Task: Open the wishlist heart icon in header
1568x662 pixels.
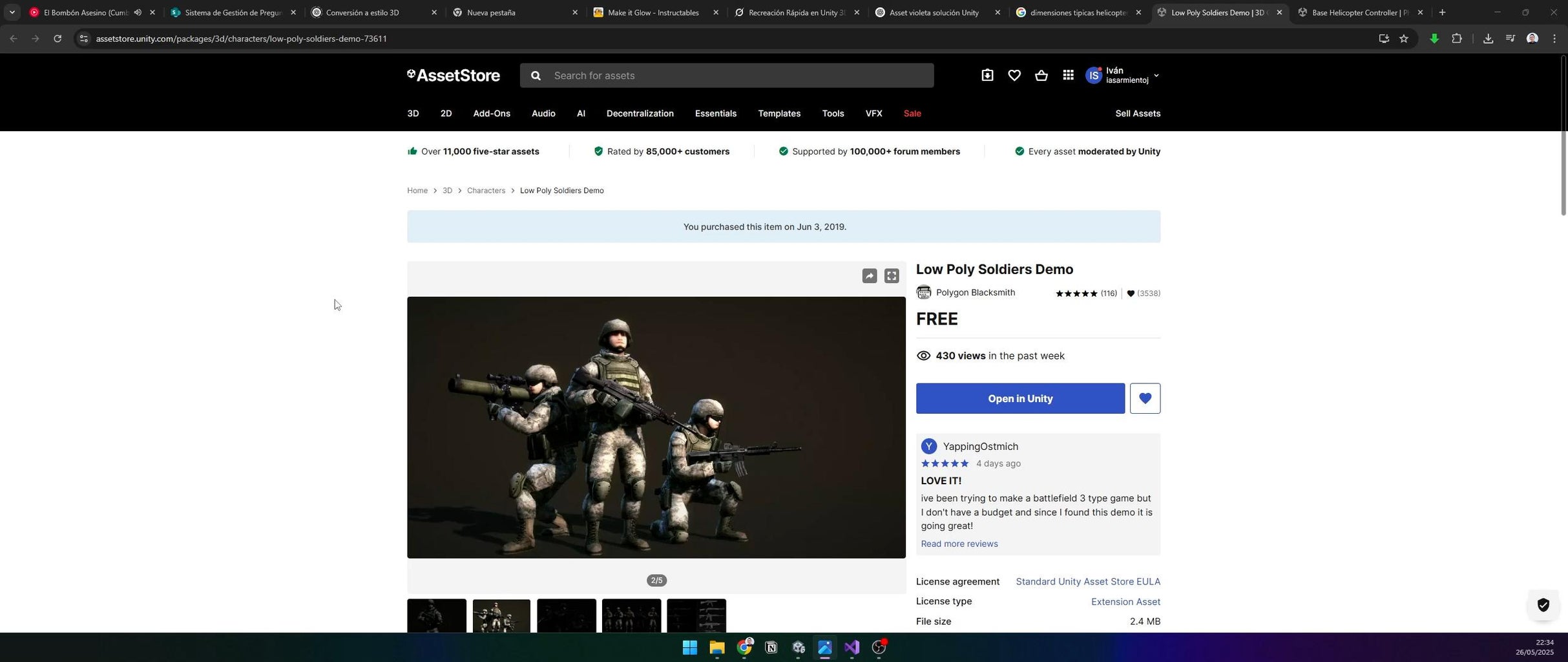Action: click(x=1014, y=76)
